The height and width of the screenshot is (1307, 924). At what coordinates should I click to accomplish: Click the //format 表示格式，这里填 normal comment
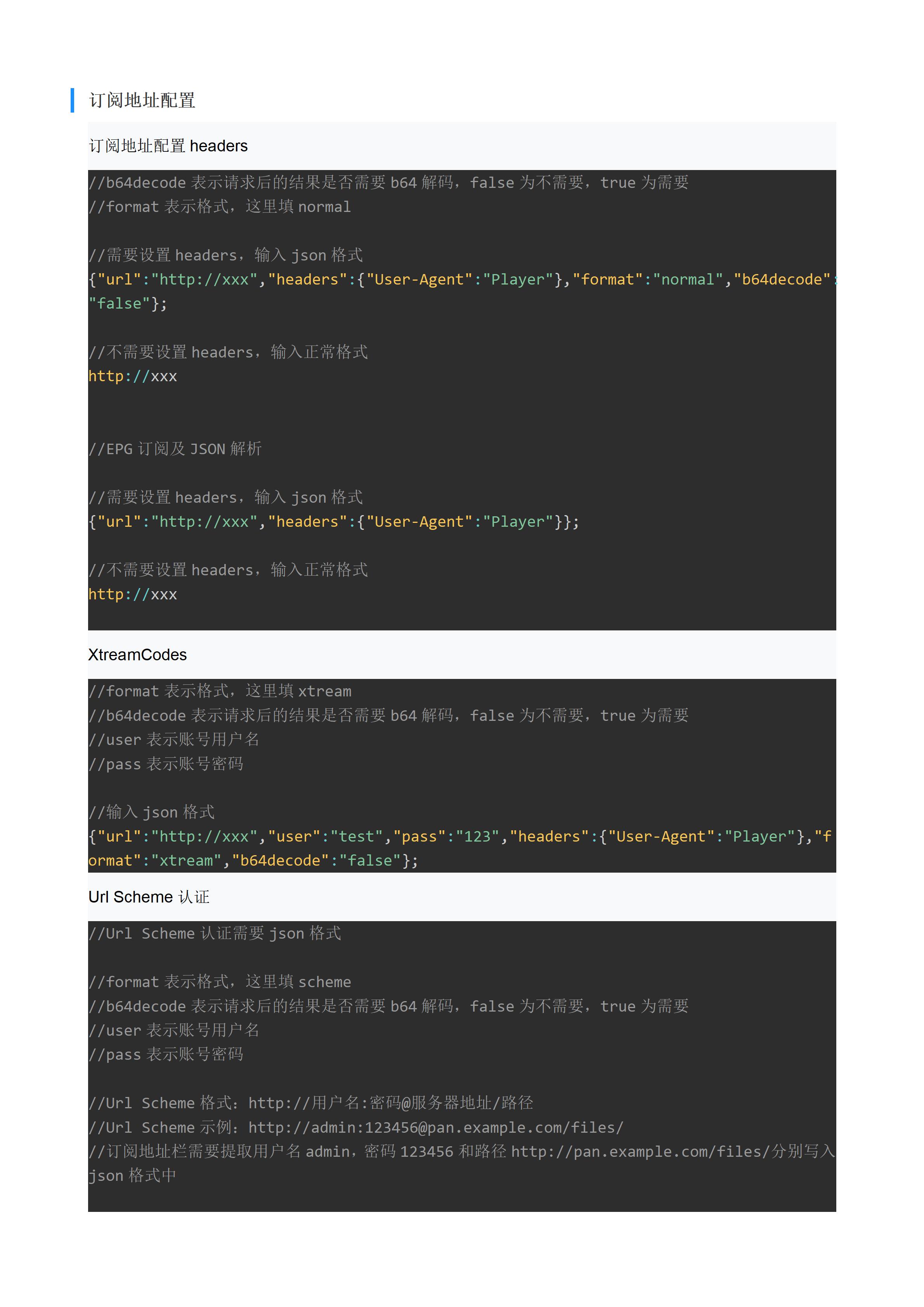point(220,207)
